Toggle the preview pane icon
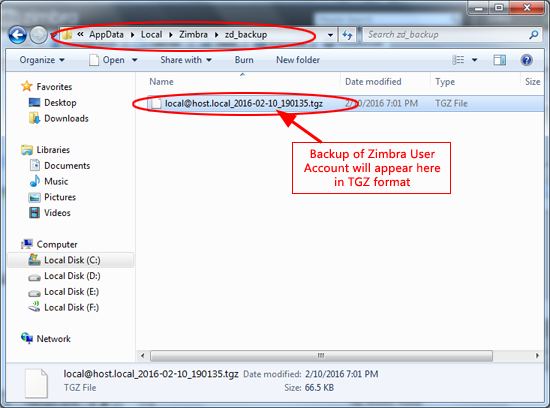Image resolution: width=550 pixels, height=408 pixels. tap(499, 60)
